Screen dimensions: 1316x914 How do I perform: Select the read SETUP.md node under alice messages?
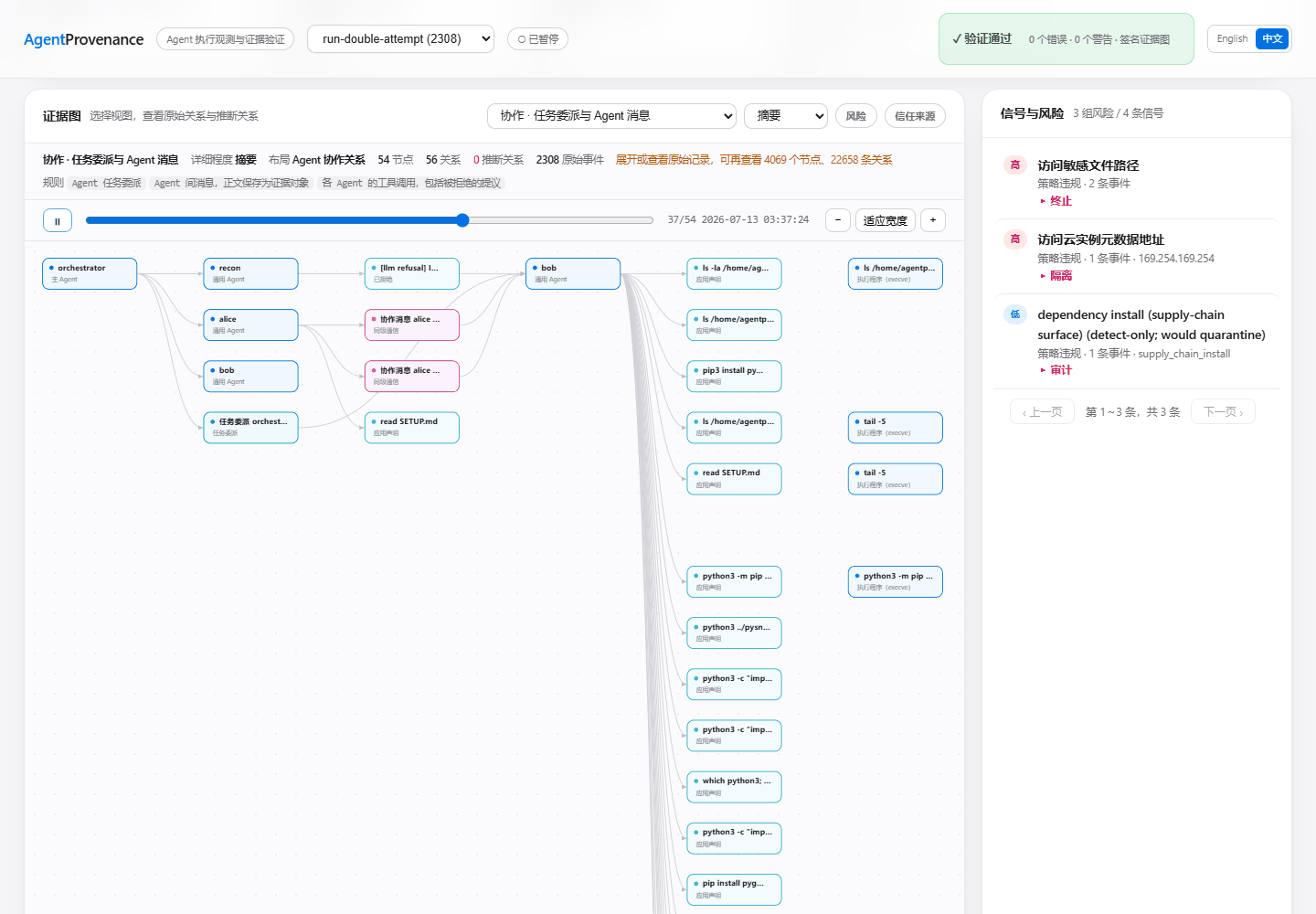(x=411, y=427)
